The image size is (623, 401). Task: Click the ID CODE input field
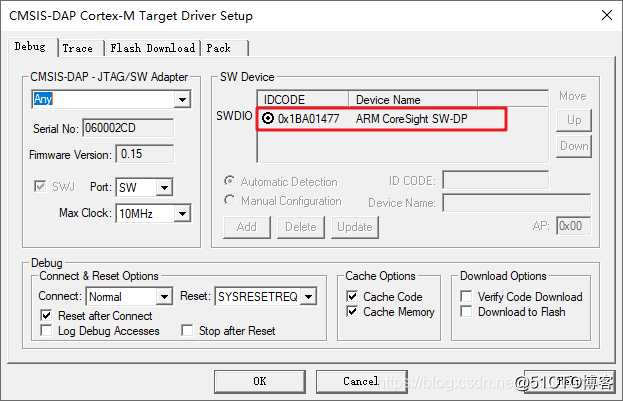[x=495, y=180]
